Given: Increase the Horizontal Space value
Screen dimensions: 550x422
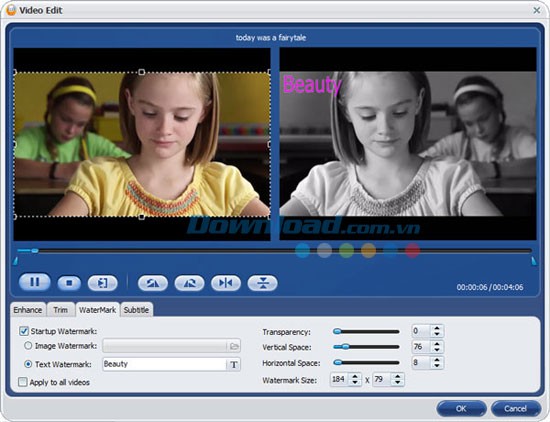Looking at the screenshot, I should (x=437, y=360).
